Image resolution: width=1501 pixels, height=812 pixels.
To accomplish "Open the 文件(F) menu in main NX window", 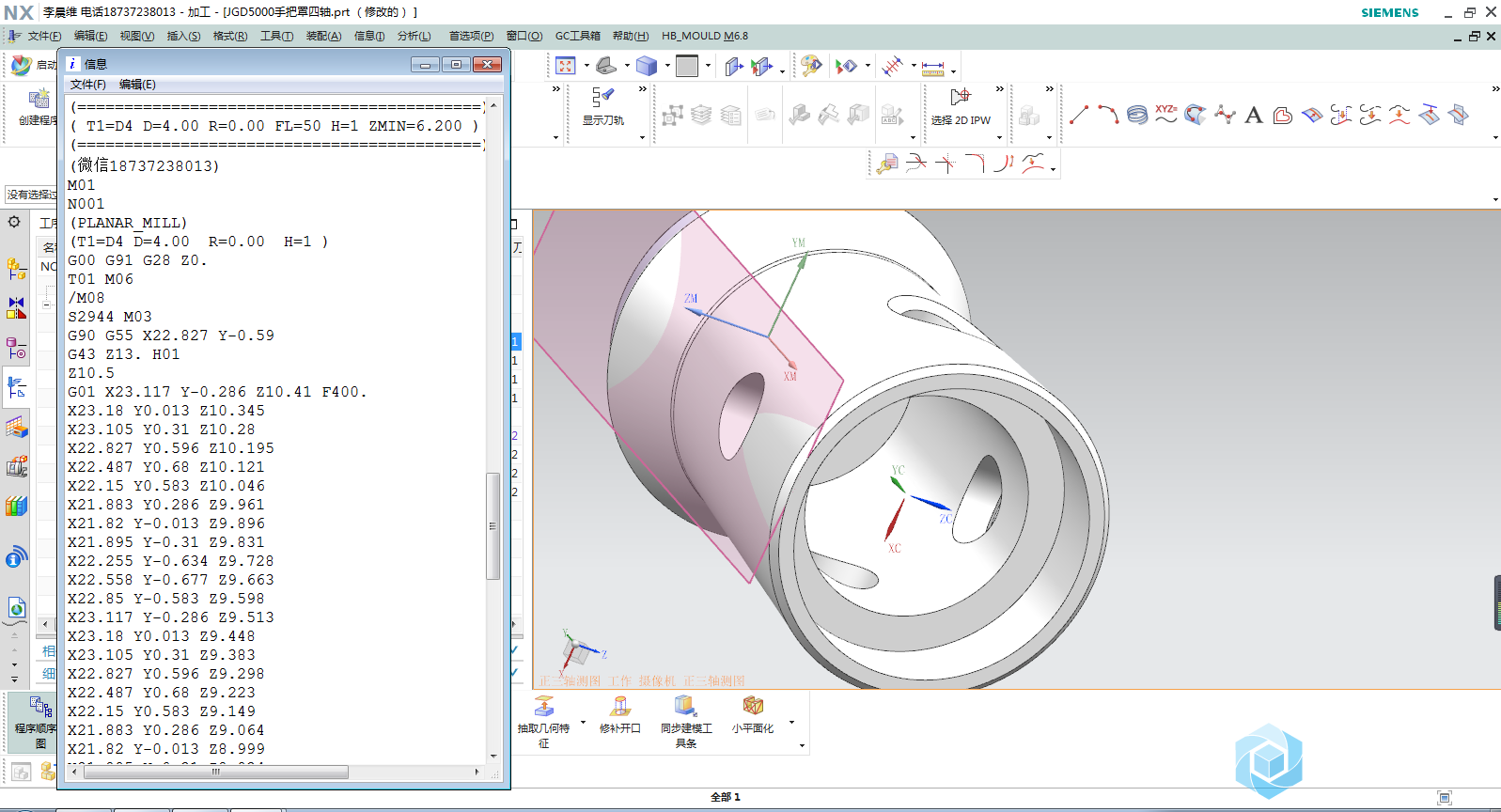I will click(43, 36).
